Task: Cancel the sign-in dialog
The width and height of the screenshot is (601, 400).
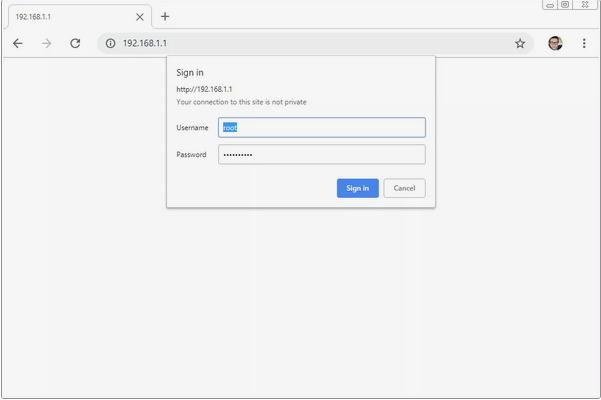Action: pyautogui.click(x=404, y=188)
